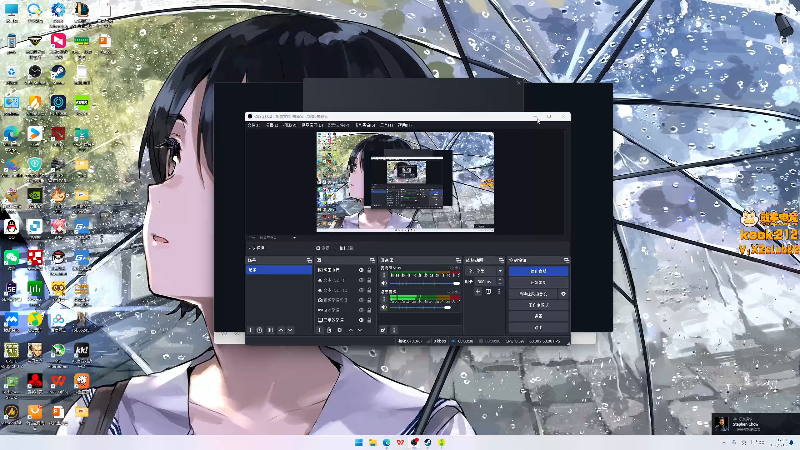Toggle visibility eye of the first source row
This screenshot has height=450, width=800.
pyautogui.click(x=361, y=270)
